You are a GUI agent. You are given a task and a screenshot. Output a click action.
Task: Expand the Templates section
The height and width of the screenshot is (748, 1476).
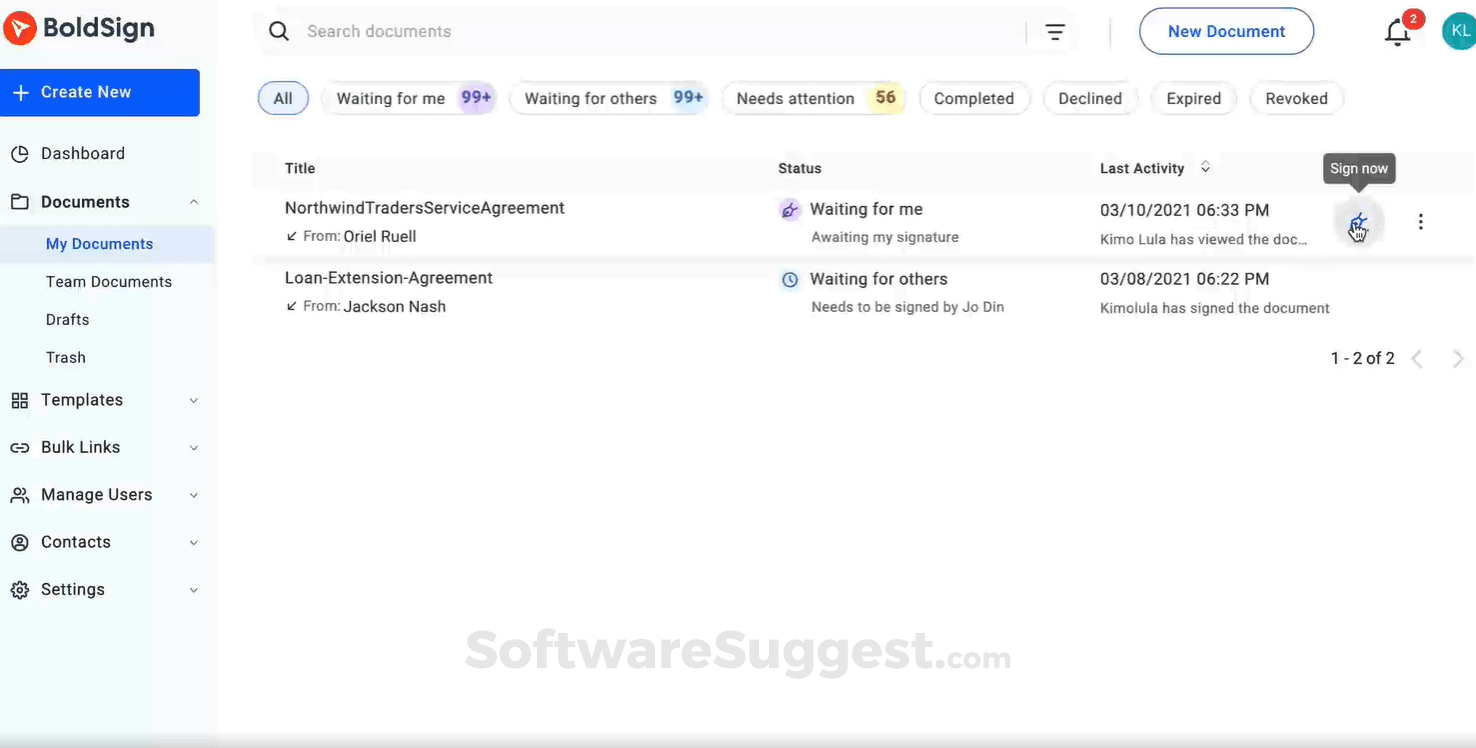(194, 400)
